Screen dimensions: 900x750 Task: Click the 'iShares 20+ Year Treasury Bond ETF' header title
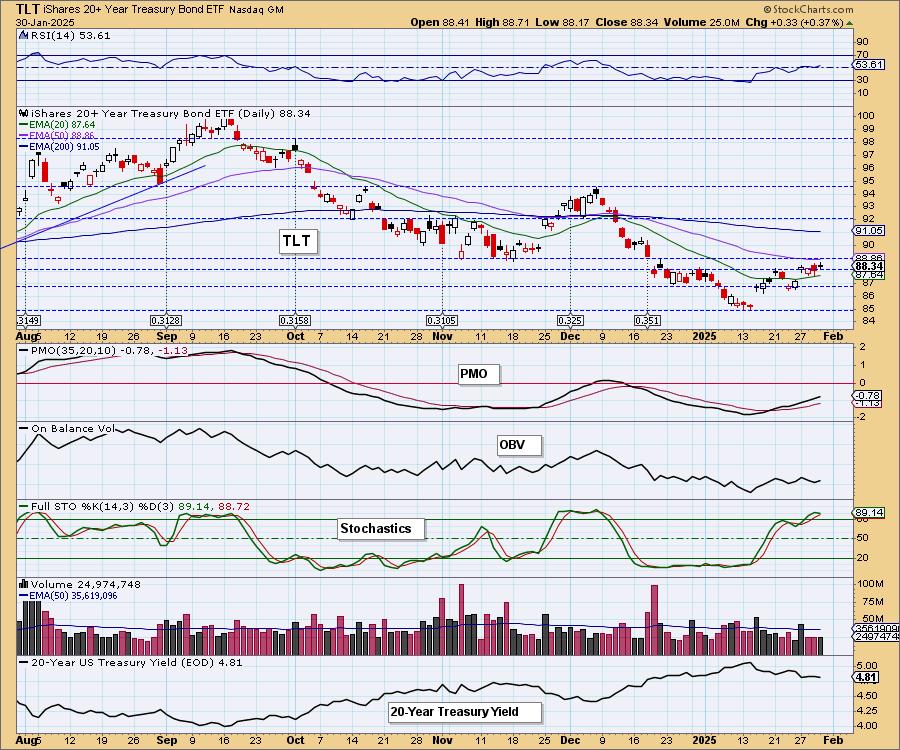135,10
